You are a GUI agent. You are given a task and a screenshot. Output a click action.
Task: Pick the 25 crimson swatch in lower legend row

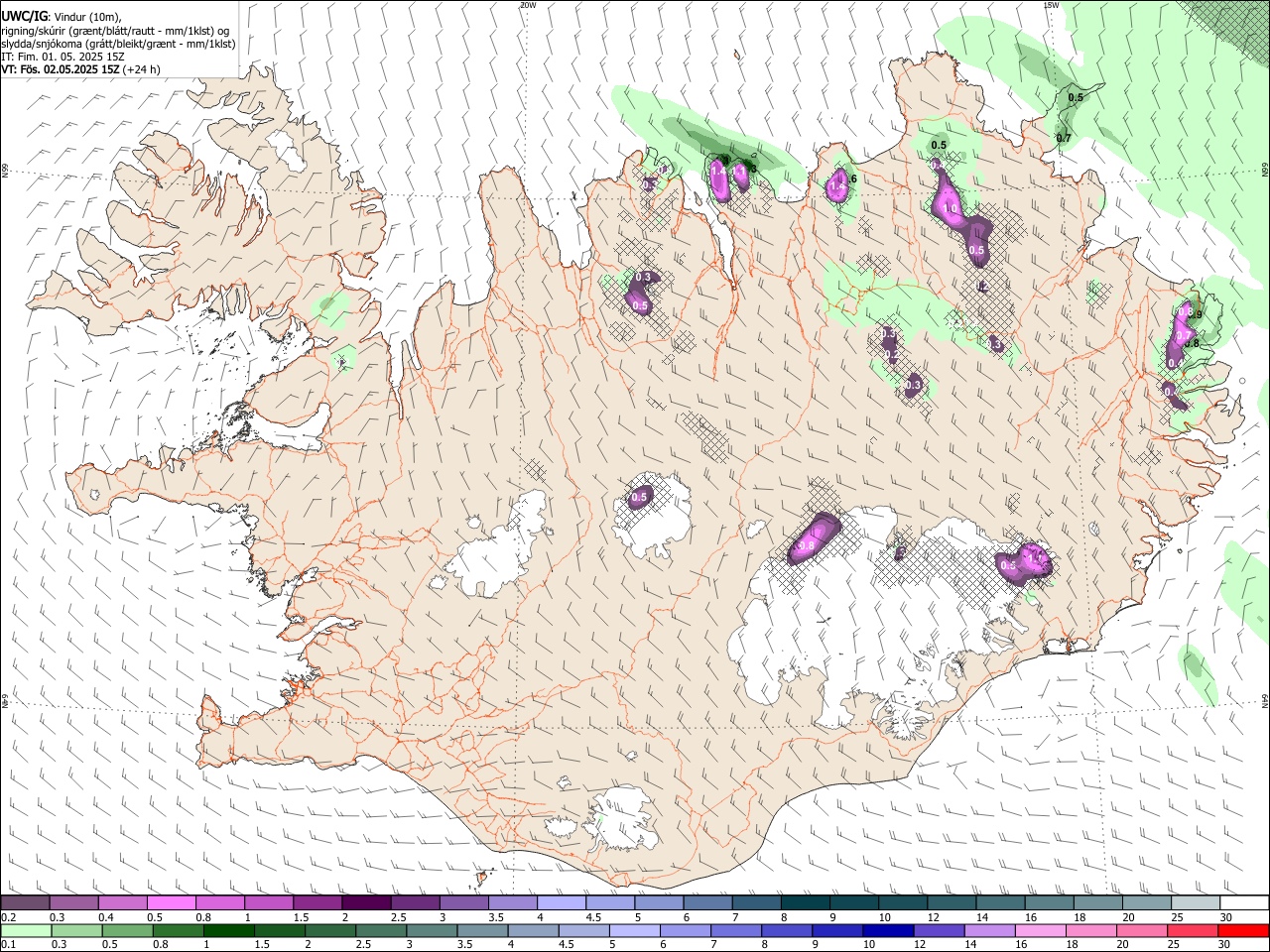pos(1191,930)
